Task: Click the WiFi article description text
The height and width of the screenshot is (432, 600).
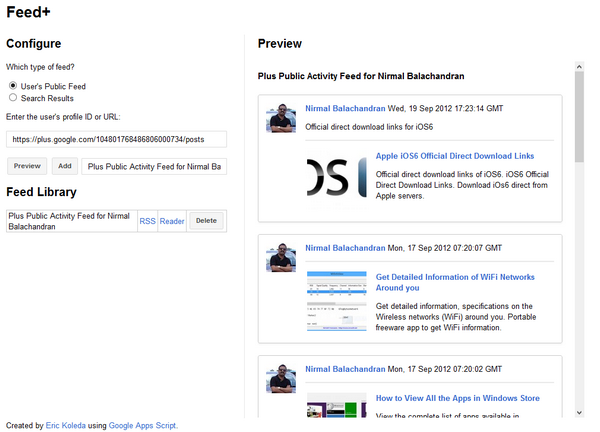Action: pyautogui.click(x=456, y=317)
